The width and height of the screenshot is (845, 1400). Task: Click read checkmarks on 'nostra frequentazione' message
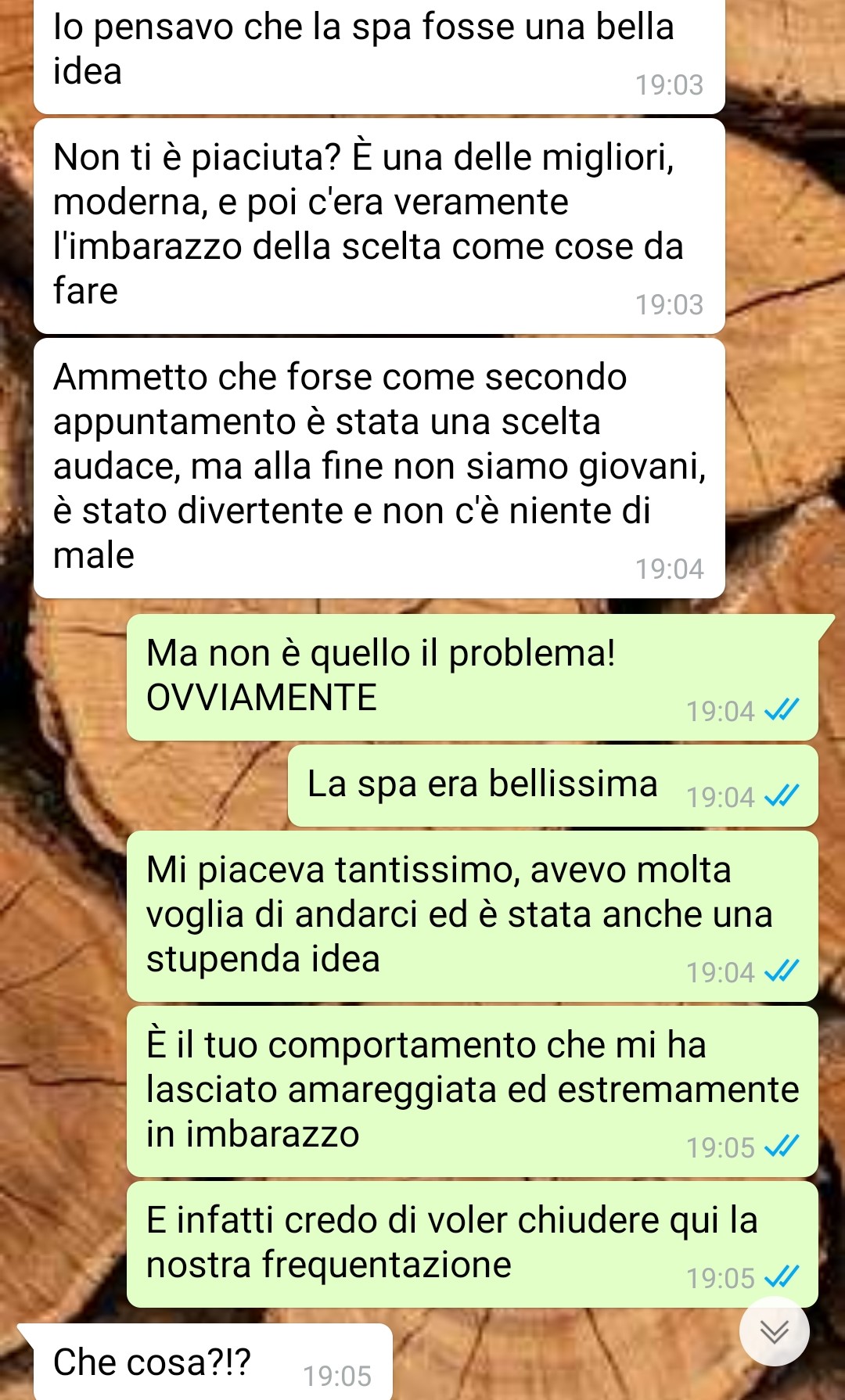point(782,1277)
